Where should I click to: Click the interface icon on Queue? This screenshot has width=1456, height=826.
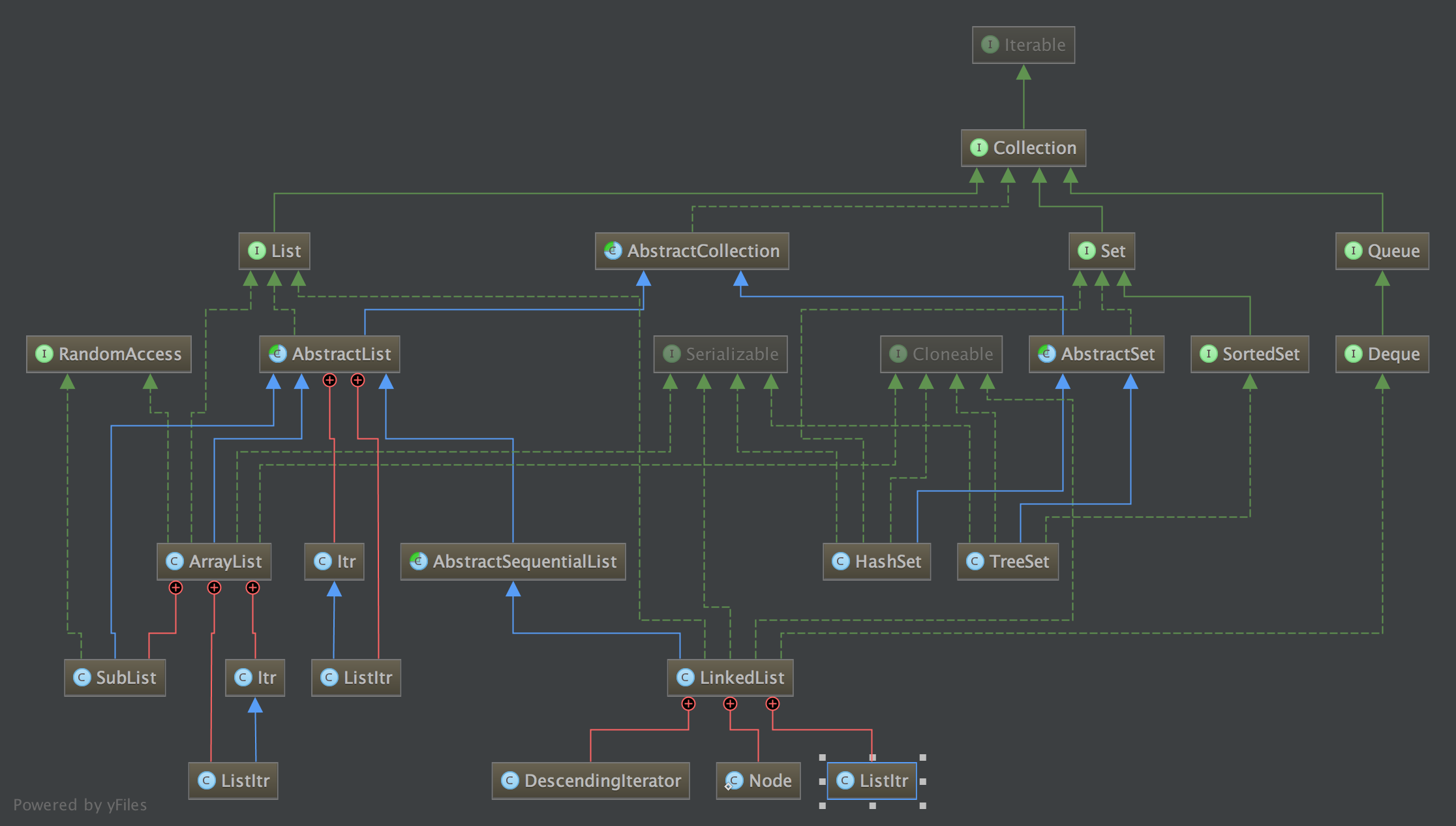[1354, 251]
